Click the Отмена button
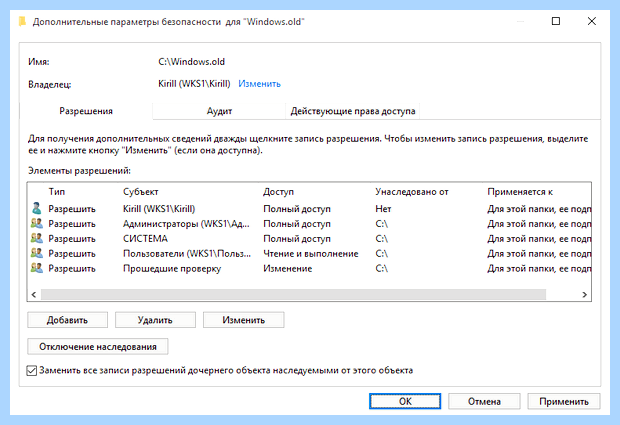Viewport: 620px width, 425px height. tap(484, 401)
